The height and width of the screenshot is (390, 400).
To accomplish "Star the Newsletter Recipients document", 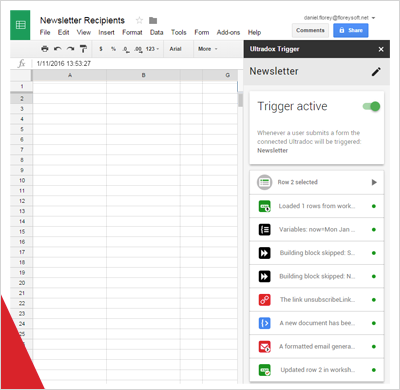I will point(139,21).
